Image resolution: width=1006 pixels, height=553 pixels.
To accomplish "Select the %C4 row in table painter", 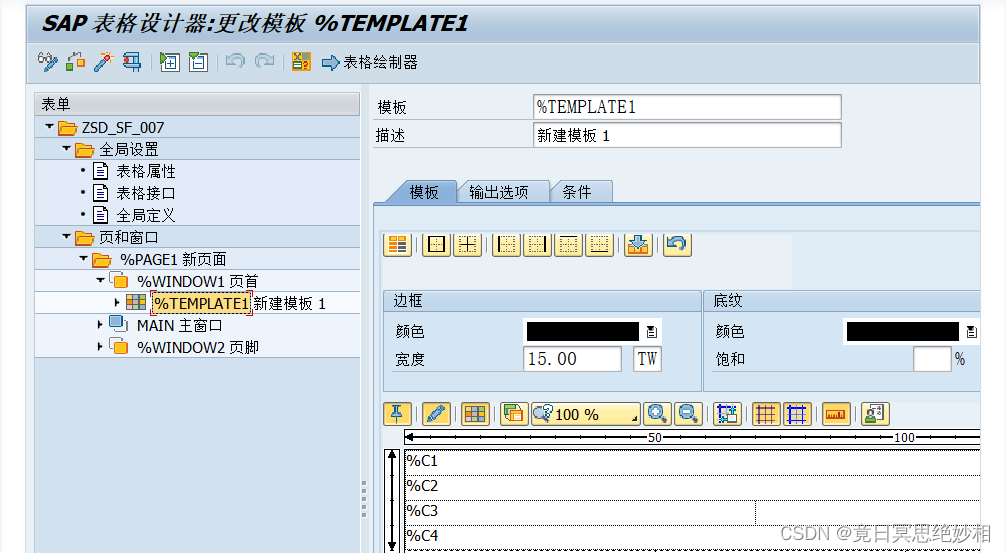I will click(692, 537).
